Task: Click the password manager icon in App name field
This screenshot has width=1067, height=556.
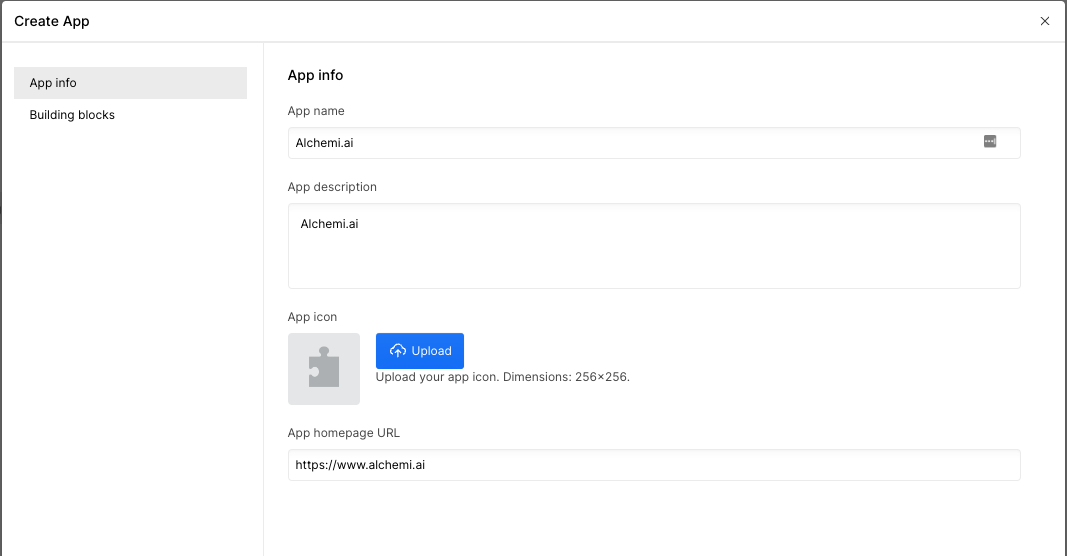Action: (990, 142)
